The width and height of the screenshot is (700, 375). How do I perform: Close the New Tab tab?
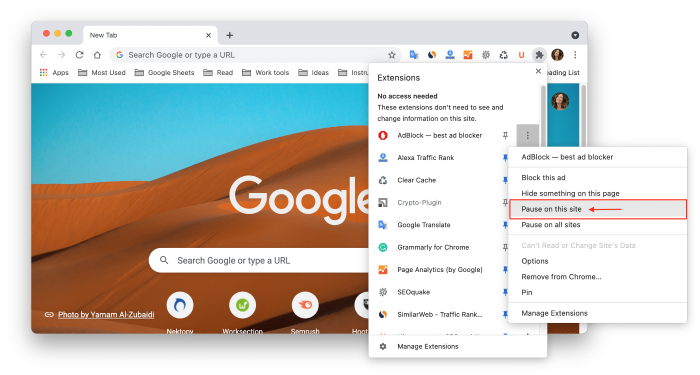coord(208,35)
